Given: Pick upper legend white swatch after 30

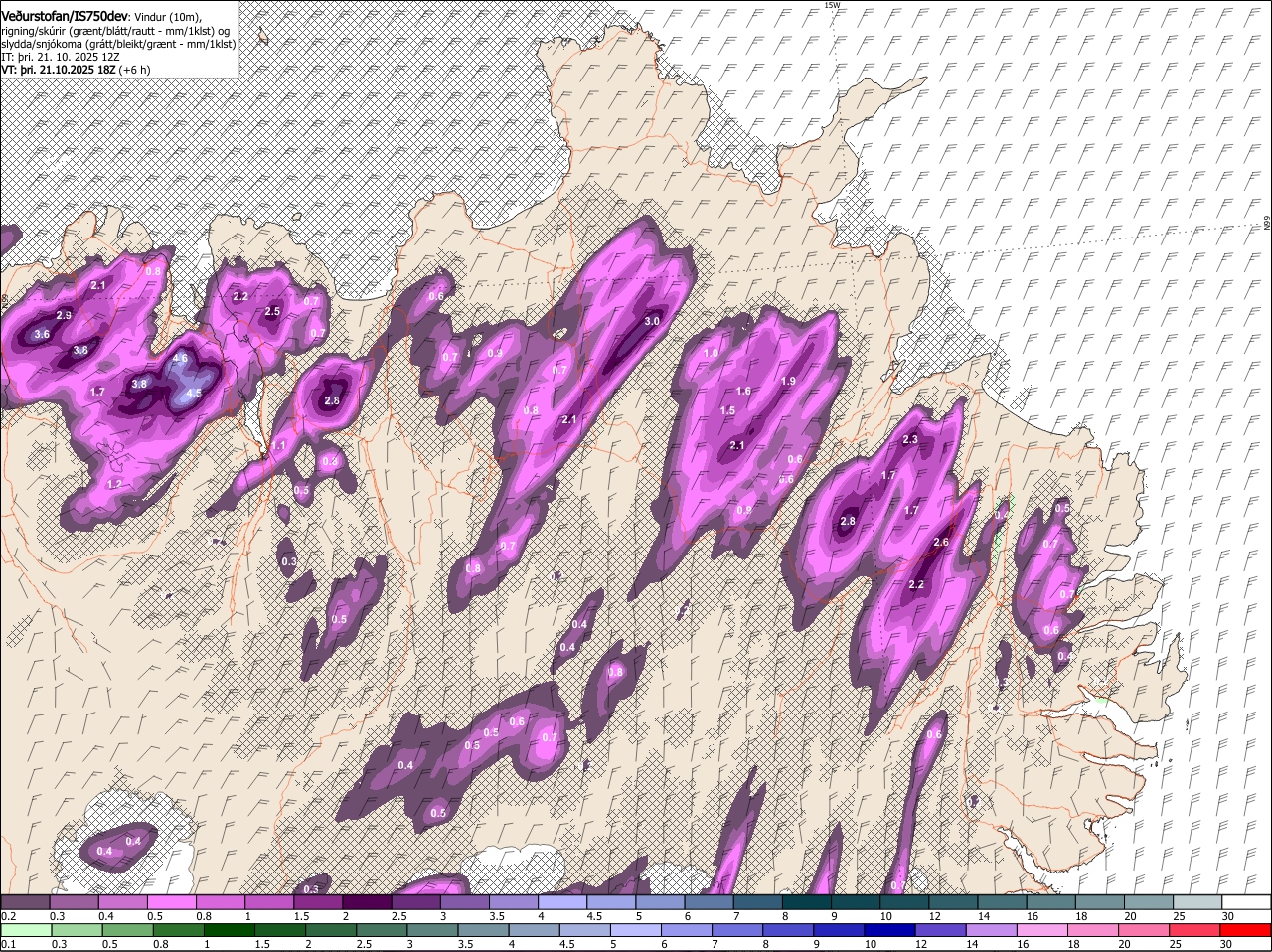Looking at the screenshot, I should click(1246, 902).
